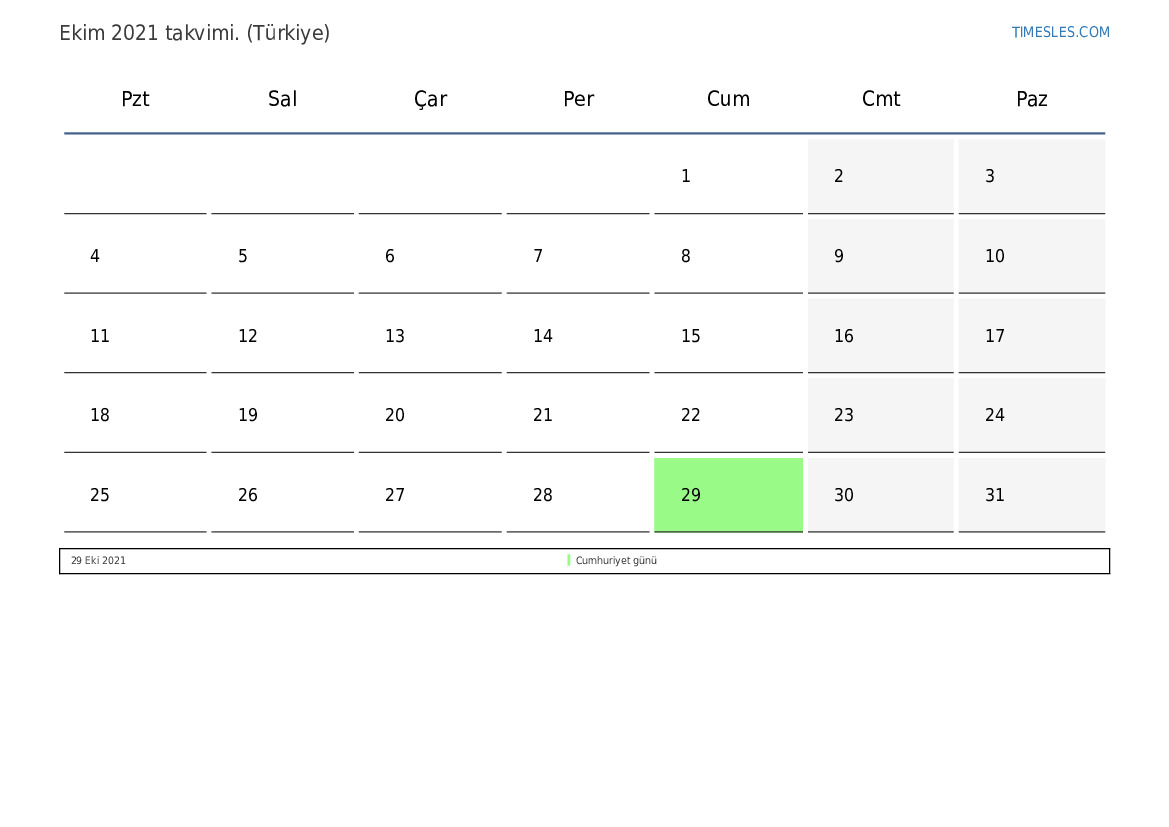Select day 5 under Sal
Image resolution: width=1169 pixels, height=827 pixels.
(x=282, y=256)
